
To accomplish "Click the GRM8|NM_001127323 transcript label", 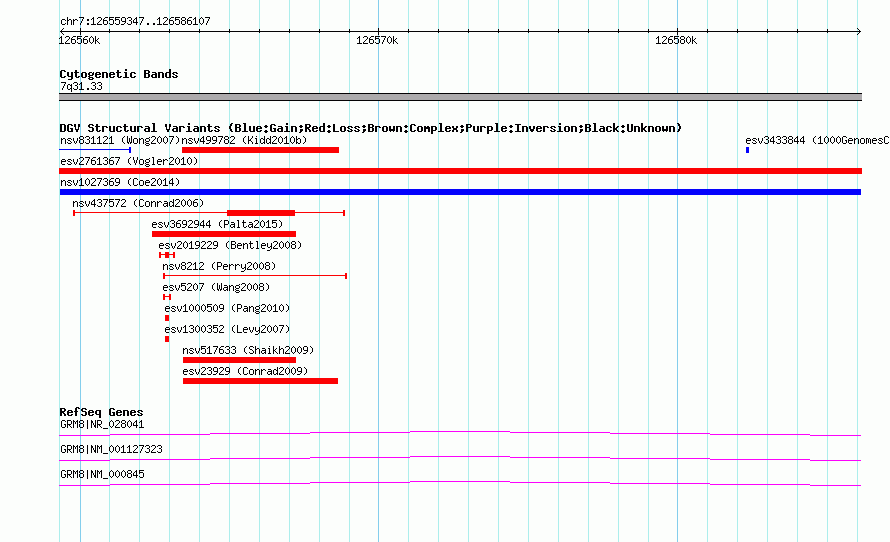I will pyautogui.click(x=111, y=449).
